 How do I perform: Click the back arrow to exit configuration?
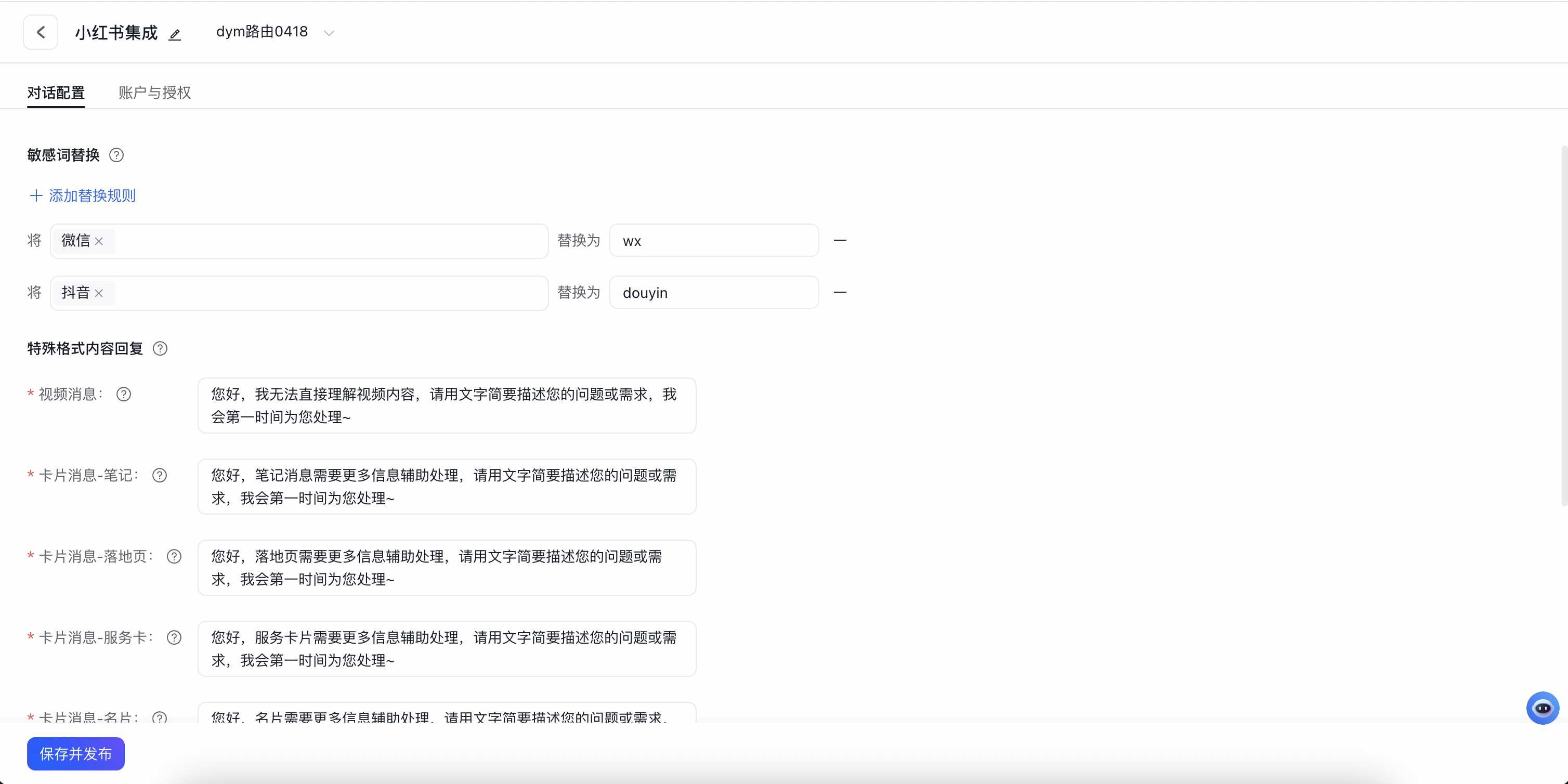click(x=40, y=32)
